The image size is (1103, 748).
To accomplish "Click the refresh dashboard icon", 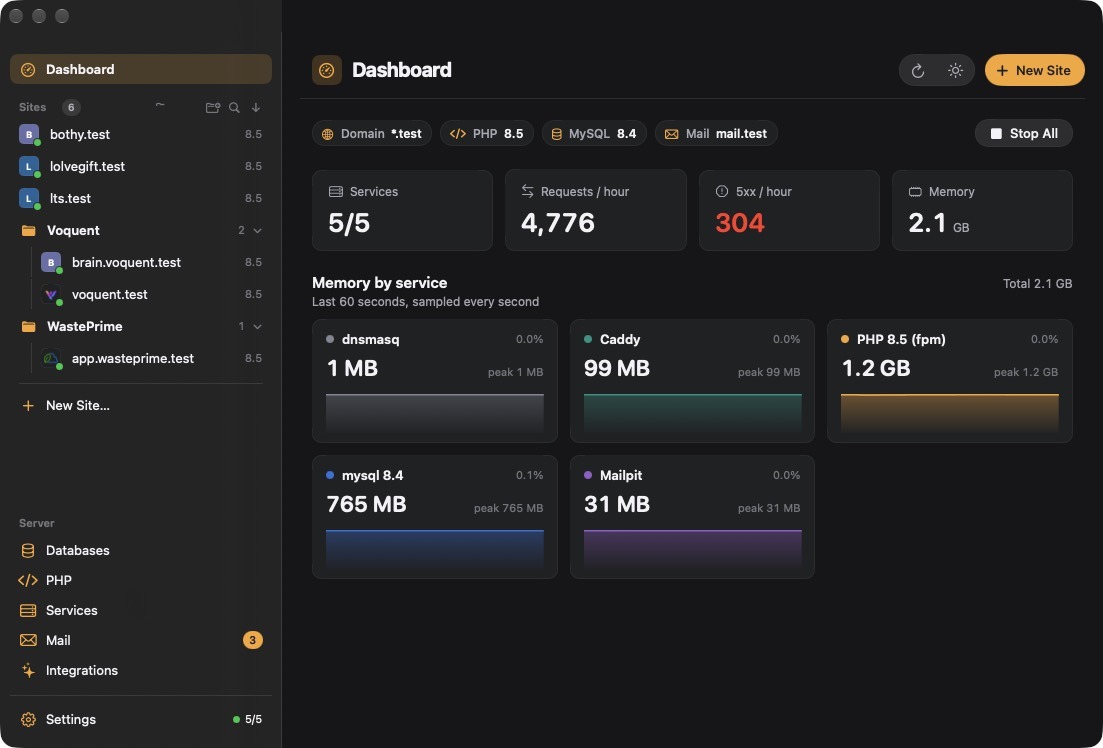I will [x=917, y=70].
